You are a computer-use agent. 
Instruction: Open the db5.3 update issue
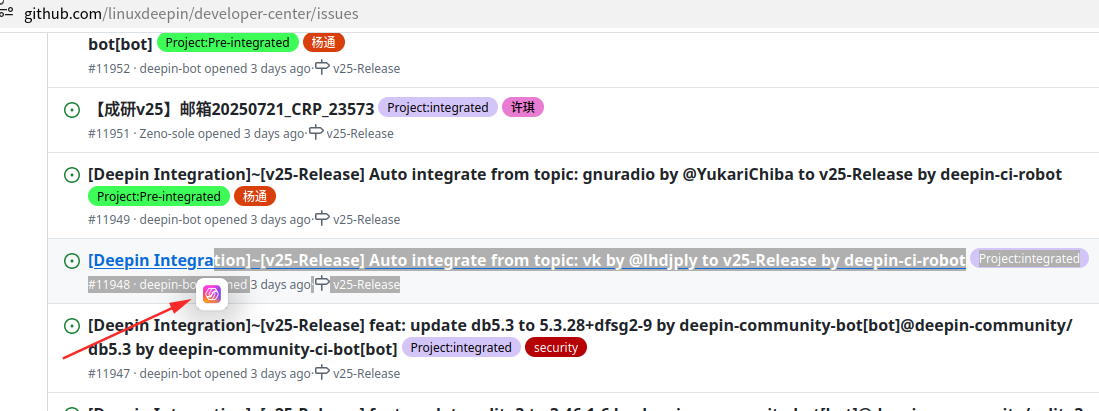pyautogui.click(x=580, y=337)
